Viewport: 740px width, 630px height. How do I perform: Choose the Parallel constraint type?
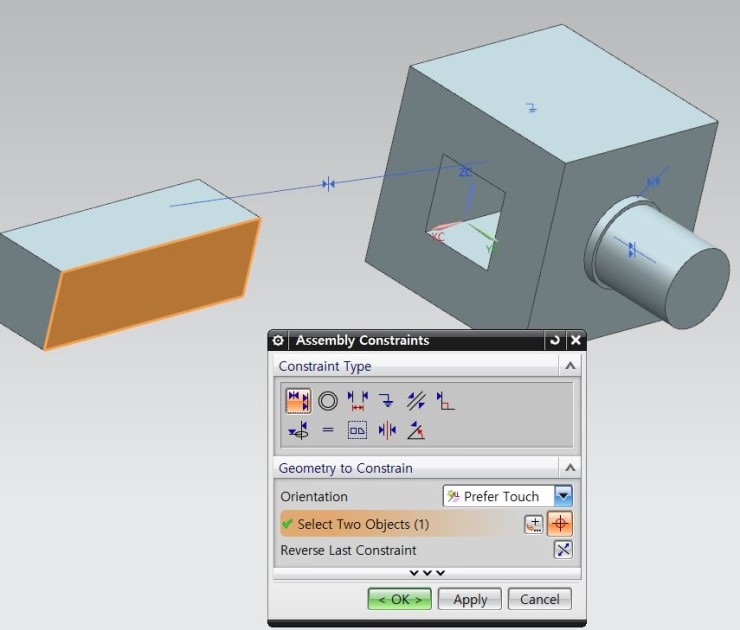[416, 401]
